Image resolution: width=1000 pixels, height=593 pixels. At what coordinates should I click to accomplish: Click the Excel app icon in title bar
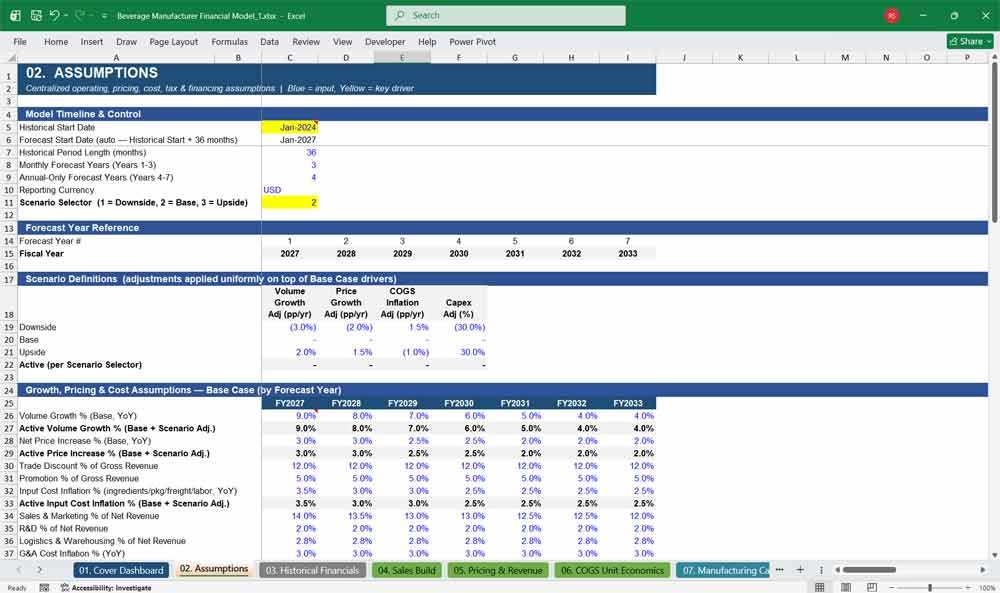(15, 15)
